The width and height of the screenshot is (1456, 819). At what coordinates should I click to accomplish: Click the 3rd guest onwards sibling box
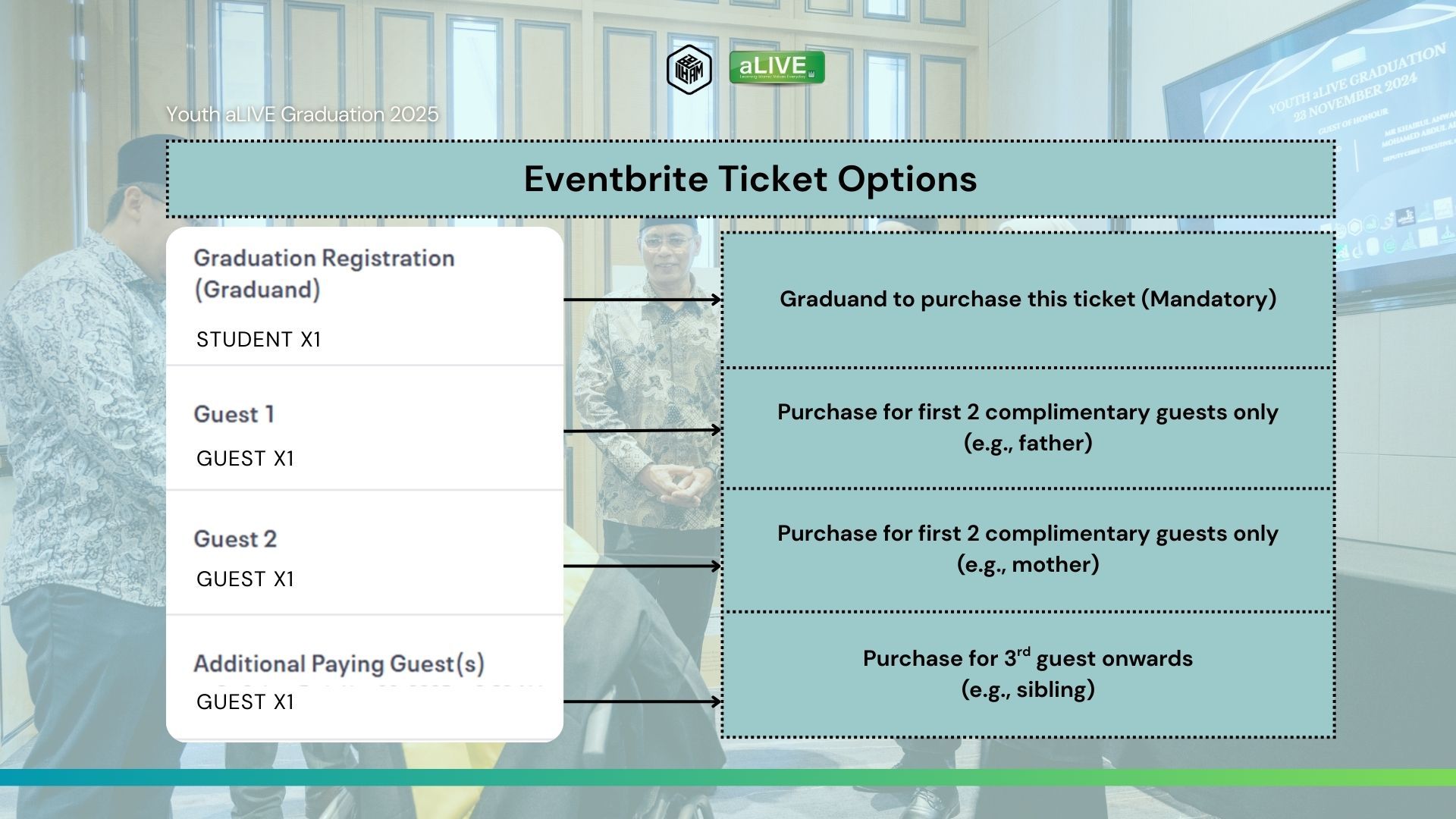[x=1028, y=674]
